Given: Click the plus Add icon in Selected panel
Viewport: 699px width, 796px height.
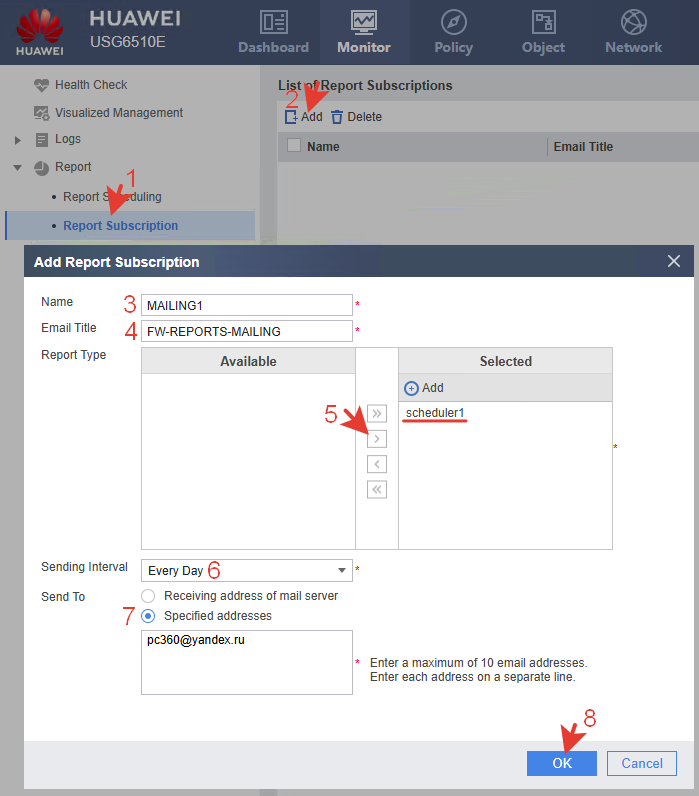Looking at the screenshot, I should pyautogui.click(x=411, y=388).
